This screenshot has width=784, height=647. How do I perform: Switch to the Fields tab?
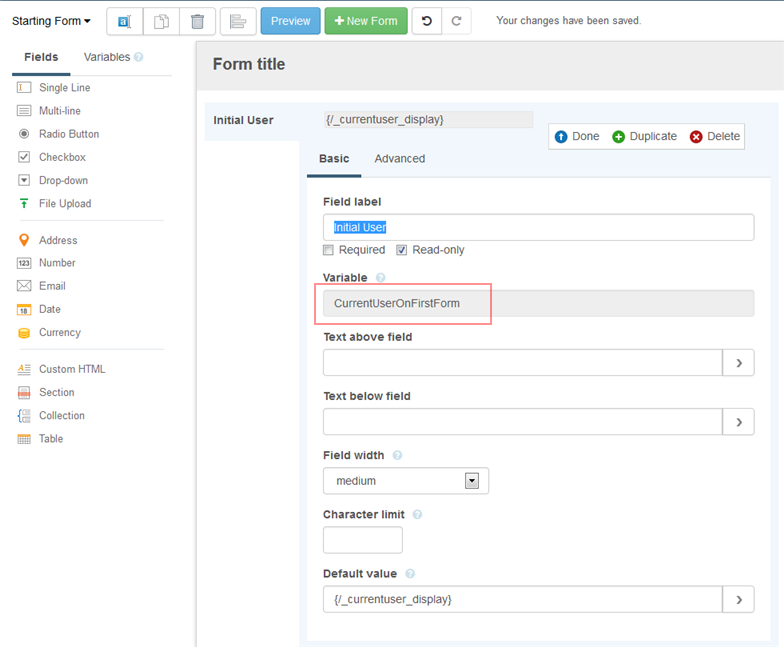click(41, 57)
